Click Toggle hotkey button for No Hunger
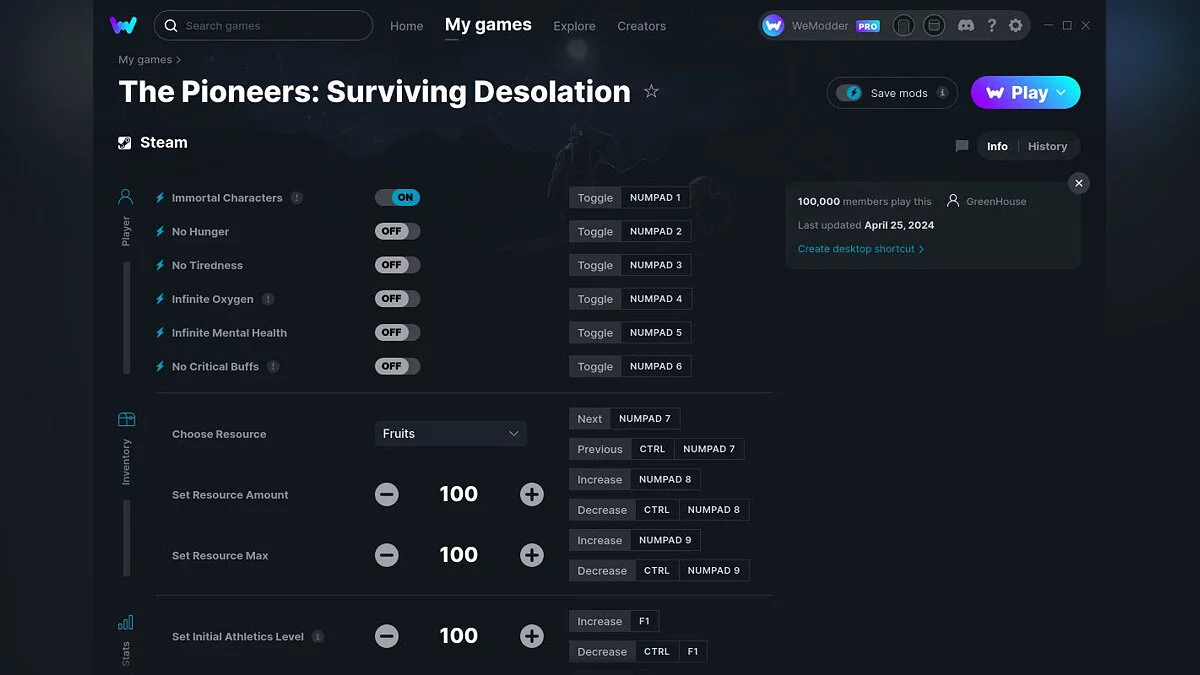This screenshot has width=1200, height=675. click(595, 232)
